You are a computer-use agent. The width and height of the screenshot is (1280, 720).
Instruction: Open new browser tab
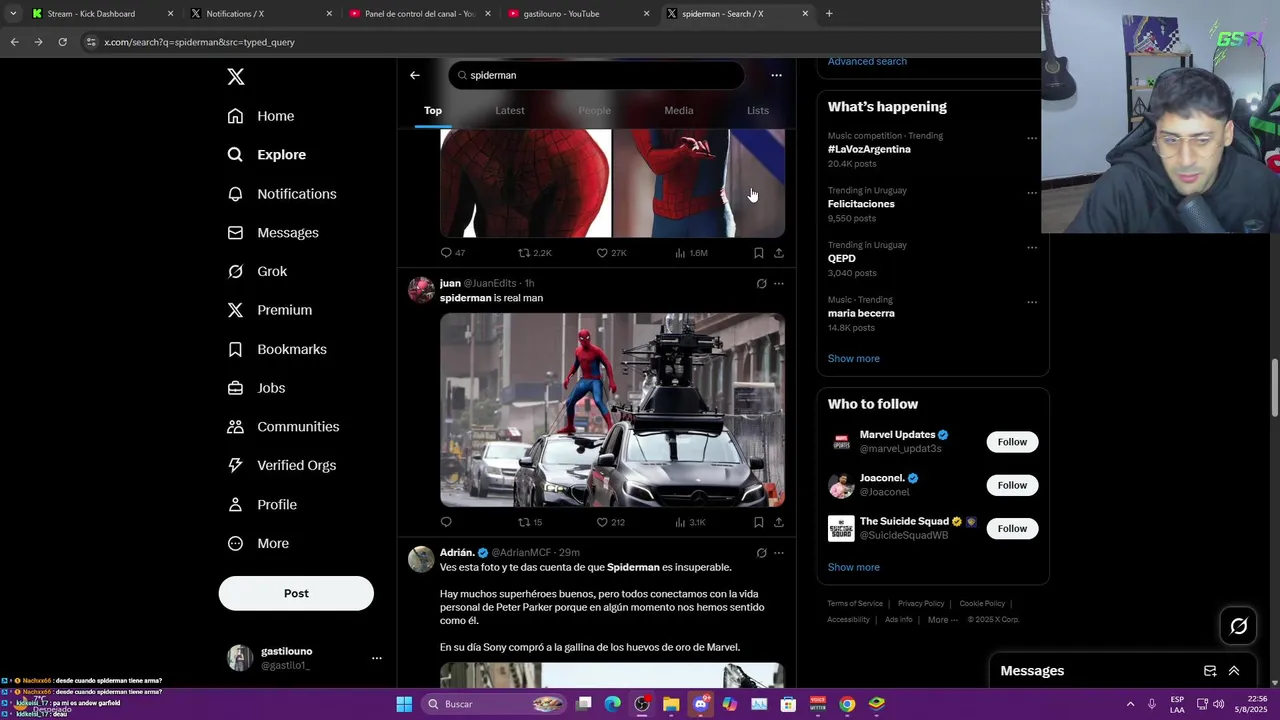coord(829,14)
